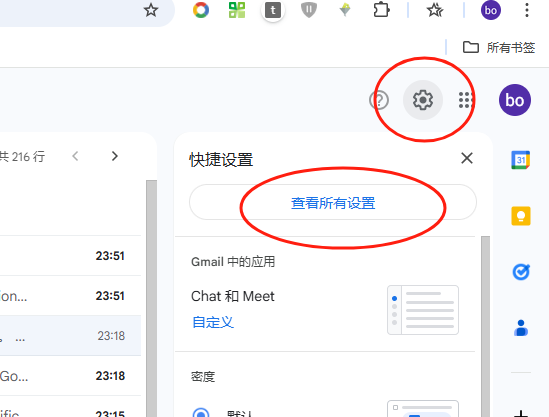This screenshot has width=549, height=417.
Task: Click the Gmail support question mark icon
Action: [379, 100]
